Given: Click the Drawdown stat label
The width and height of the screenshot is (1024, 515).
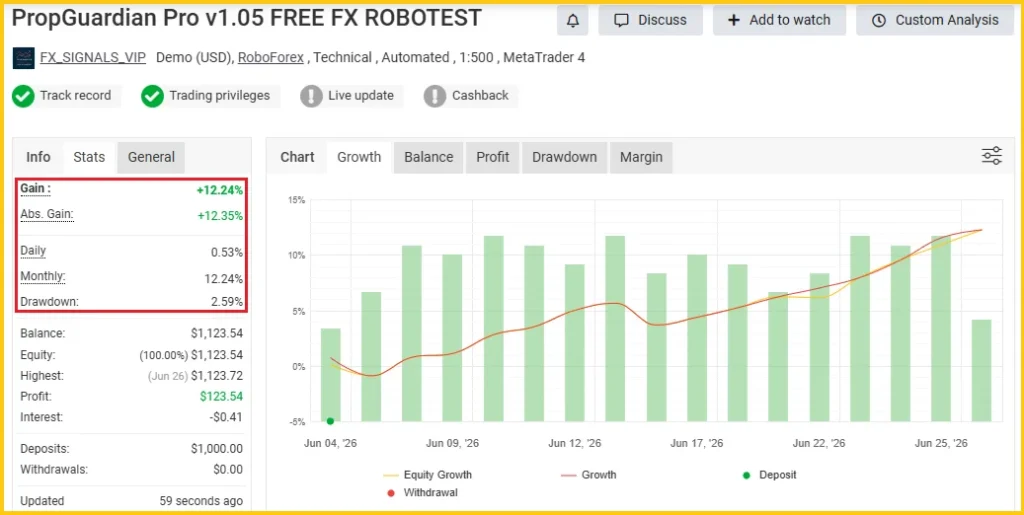Looking at the screenshot, I should (50, 302).
